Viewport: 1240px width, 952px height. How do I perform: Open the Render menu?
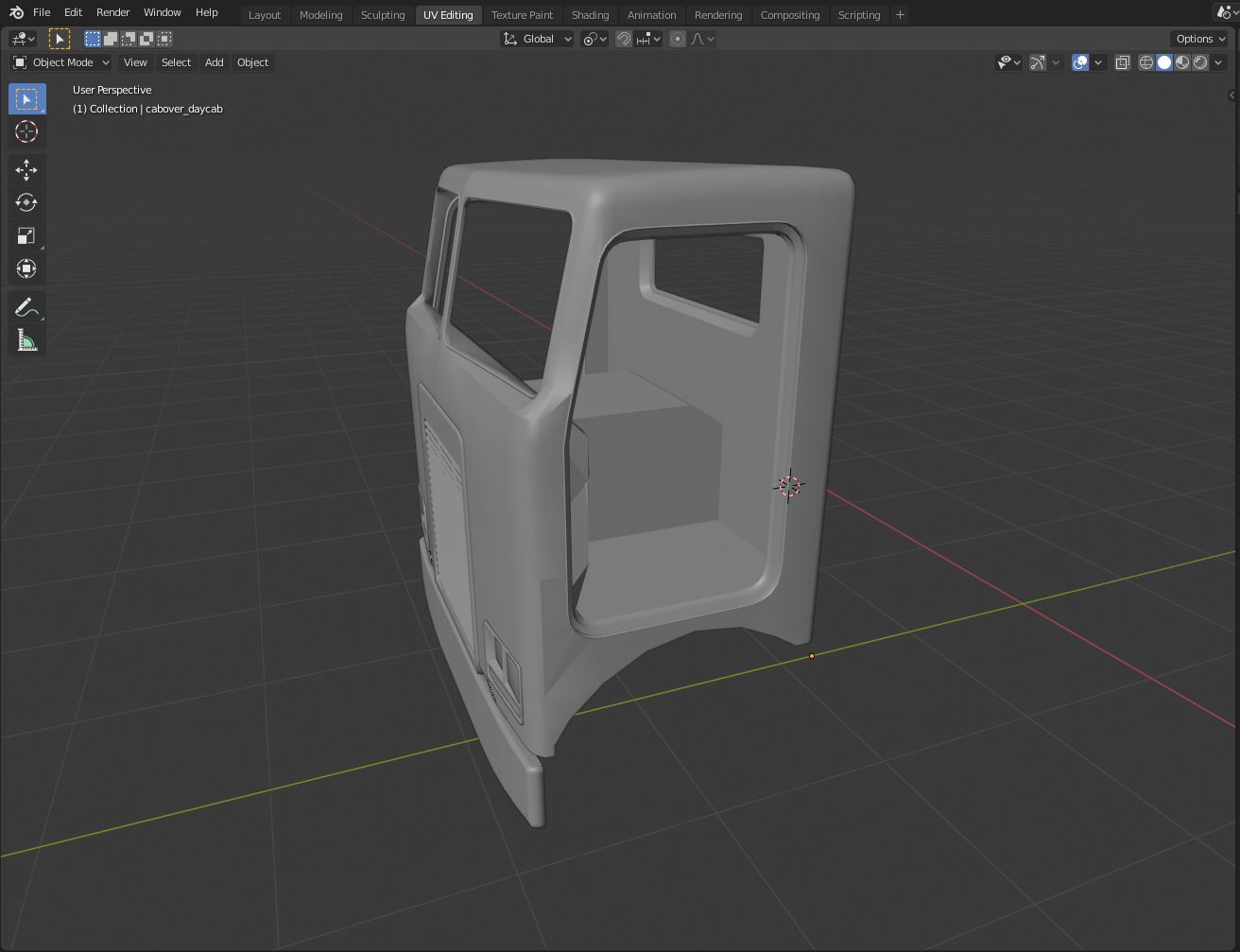[112, 12]
